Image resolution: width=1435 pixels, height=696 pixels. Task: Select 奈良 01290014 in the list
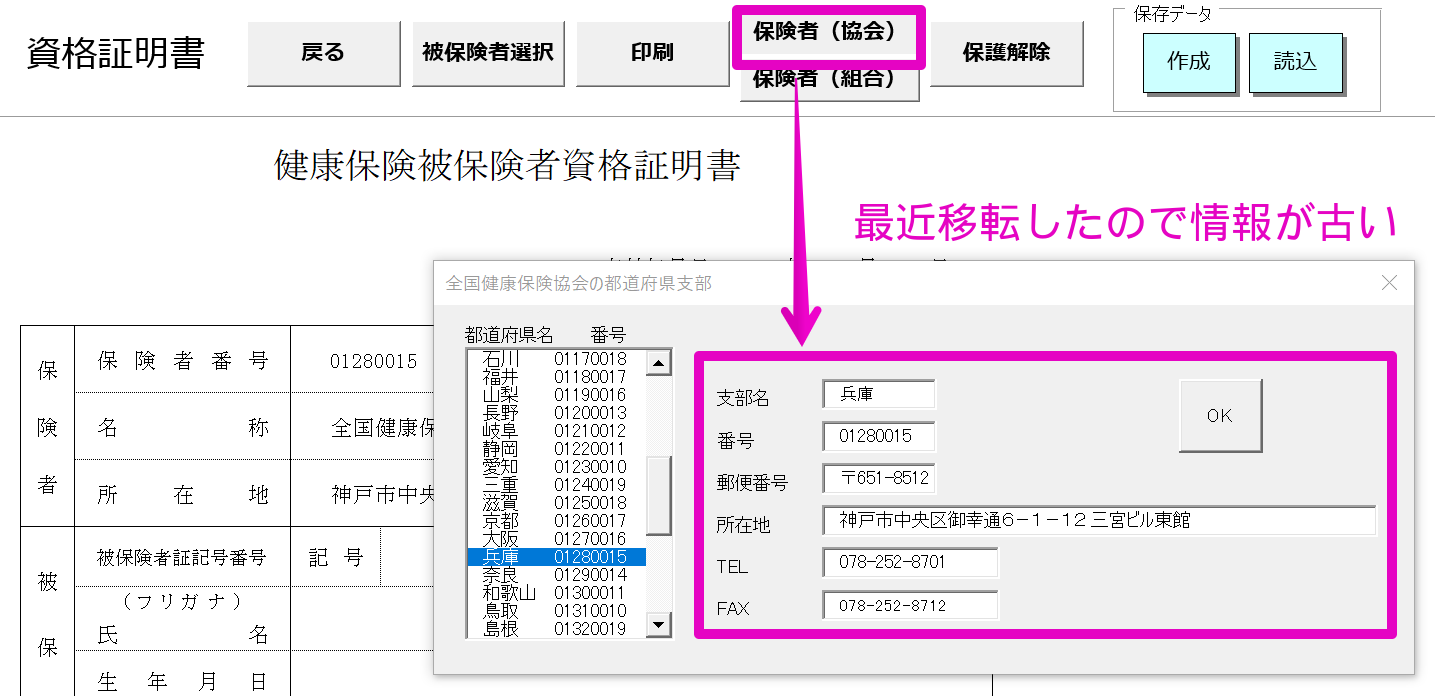pyautogui.click(x=556, y=574)
